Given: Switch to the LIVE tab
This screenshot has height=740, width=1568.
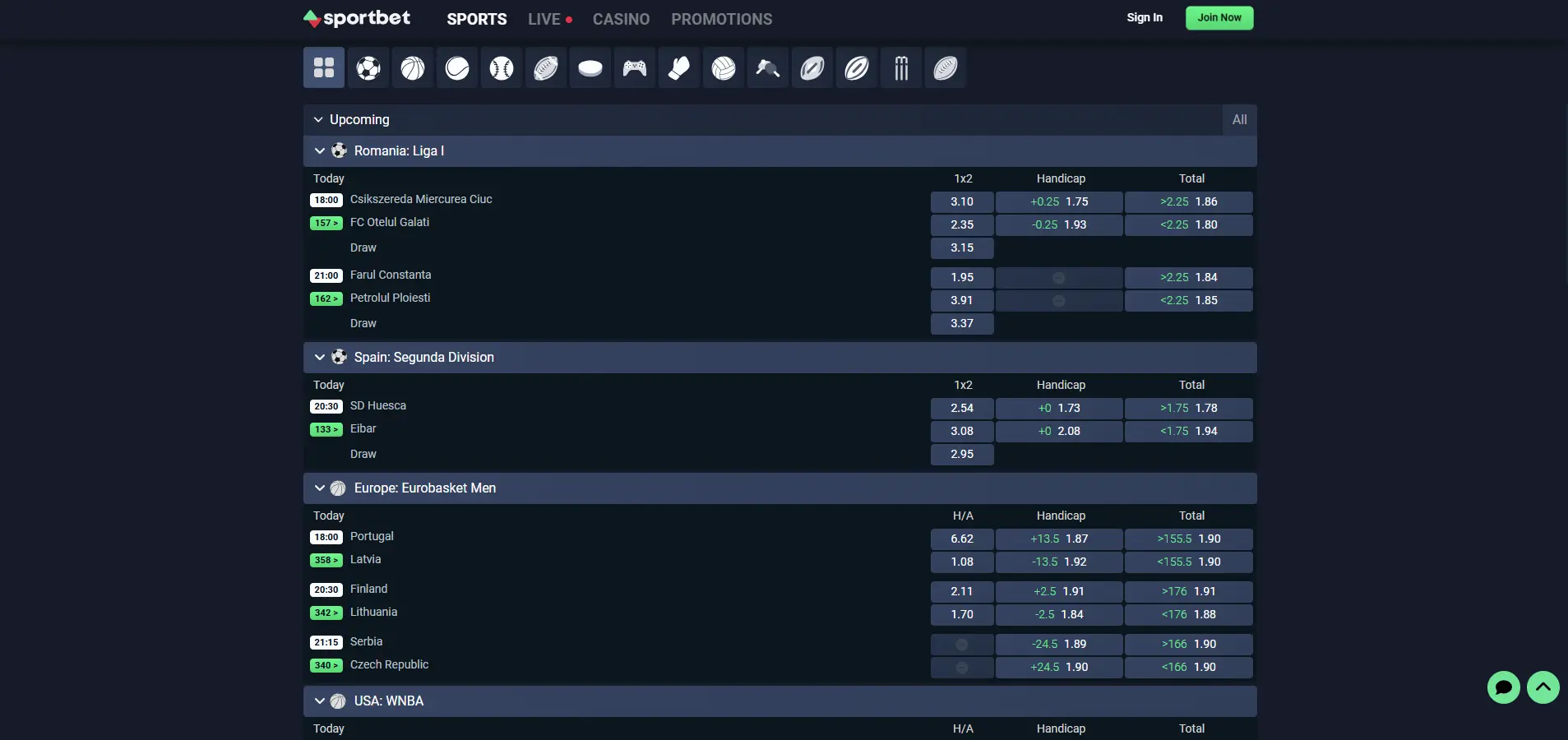Looking at the screenshot, I should pos(544,19).
